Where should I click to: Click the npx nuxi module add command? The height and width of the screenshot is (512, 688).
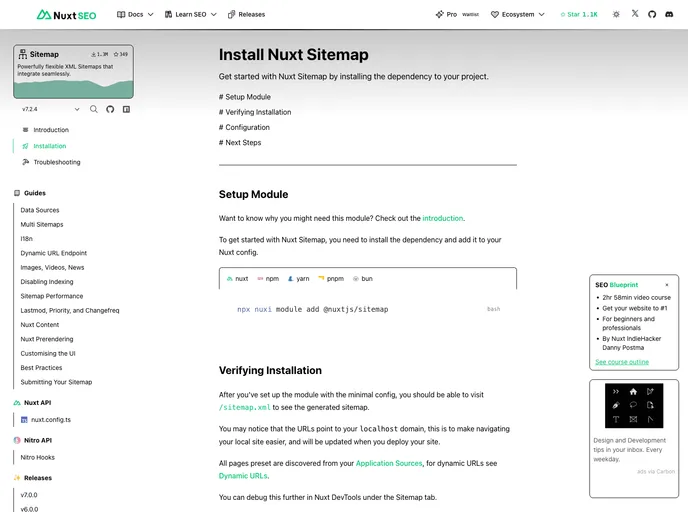click(312, 309)
